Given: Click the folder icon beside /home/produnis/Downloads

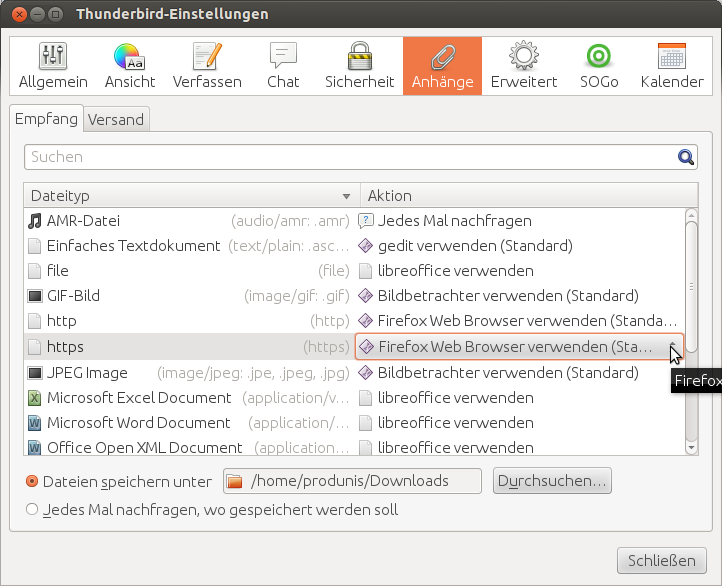Looking at the screenshot, I should pos(235,482).
